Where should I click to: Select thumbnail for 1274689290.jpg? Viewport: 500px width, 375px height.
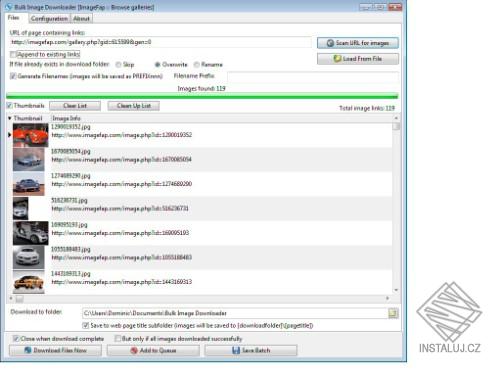tap(29, 184)
